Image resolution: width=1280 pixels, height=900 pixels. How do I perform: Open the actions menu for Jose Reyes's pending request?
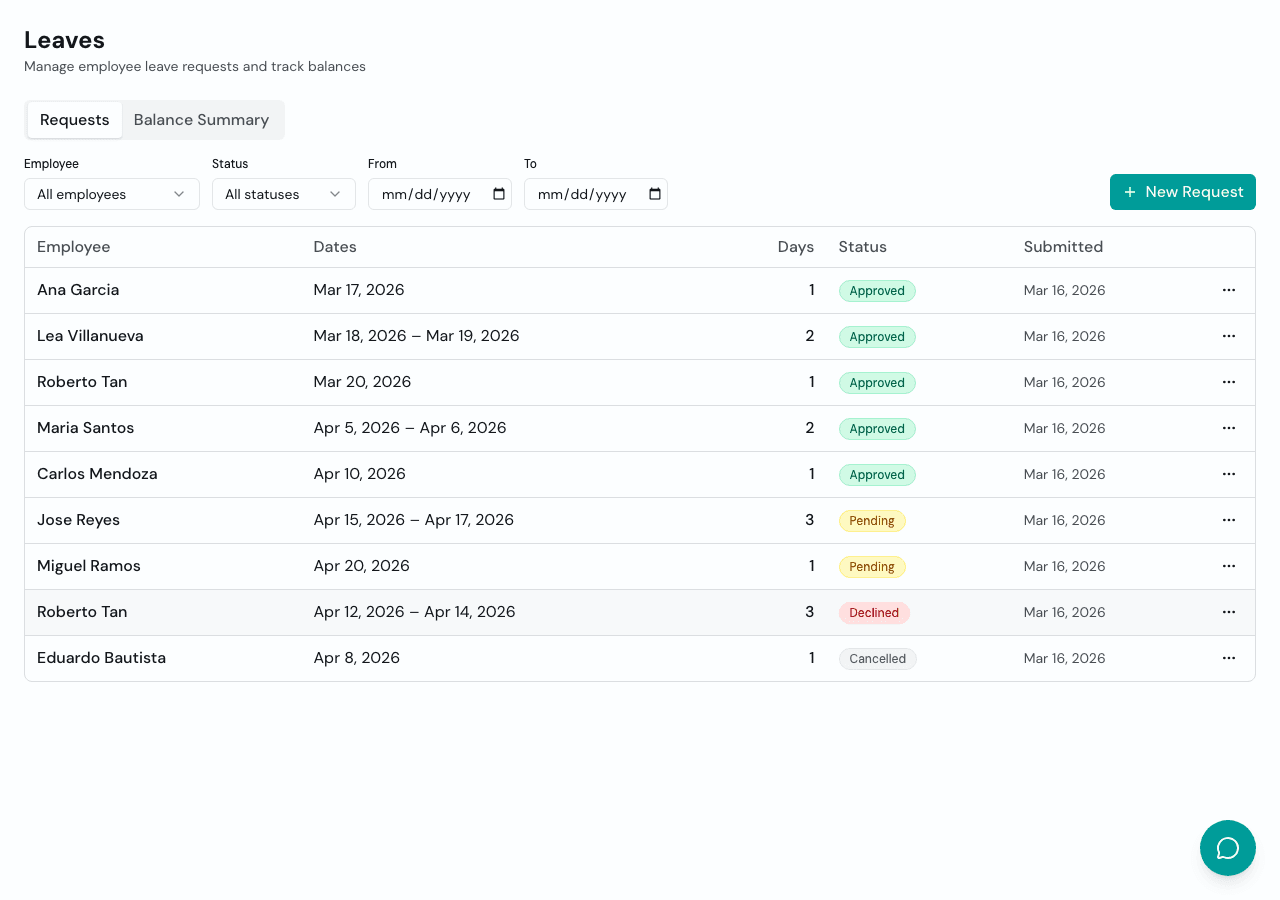pyautogui.click(x=1229, y=520)
